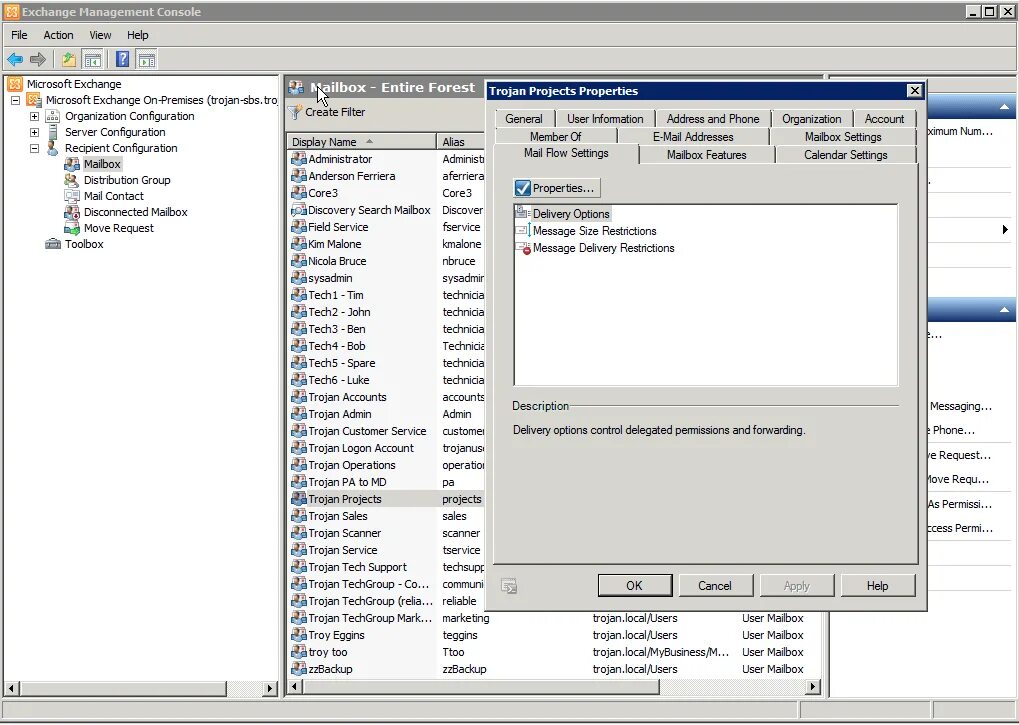Select Tech4 - Bob mailbox row
Viewport: 1019px width, 725px height.
(387, 346)
